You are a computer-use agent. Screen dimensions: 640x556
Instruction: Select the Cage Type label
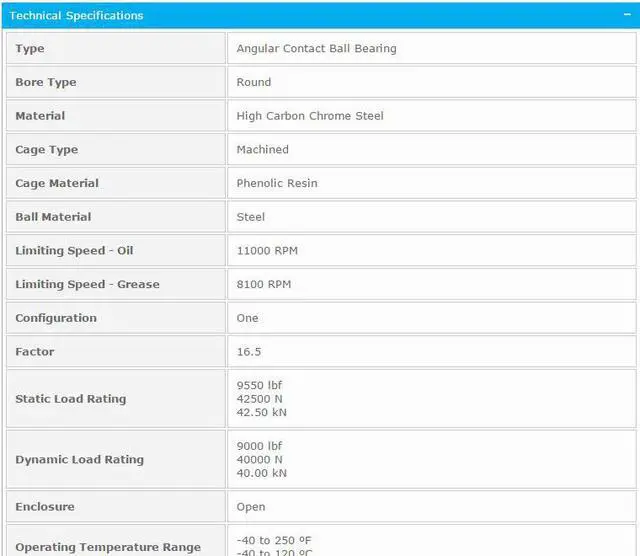tap(47, 150)
